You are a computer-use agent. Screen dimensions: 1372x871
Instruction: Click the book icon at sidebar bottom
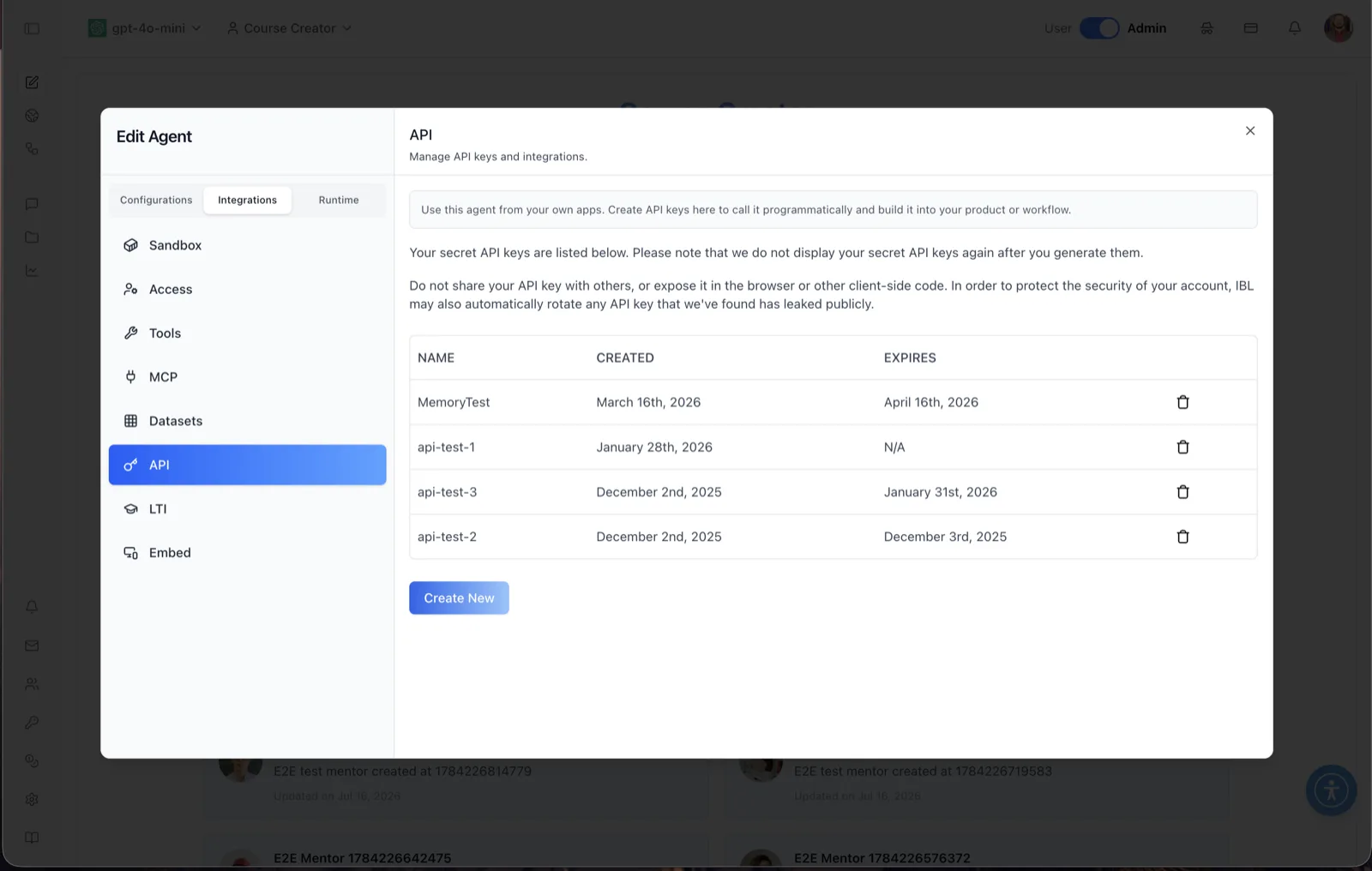pos(32,838)
